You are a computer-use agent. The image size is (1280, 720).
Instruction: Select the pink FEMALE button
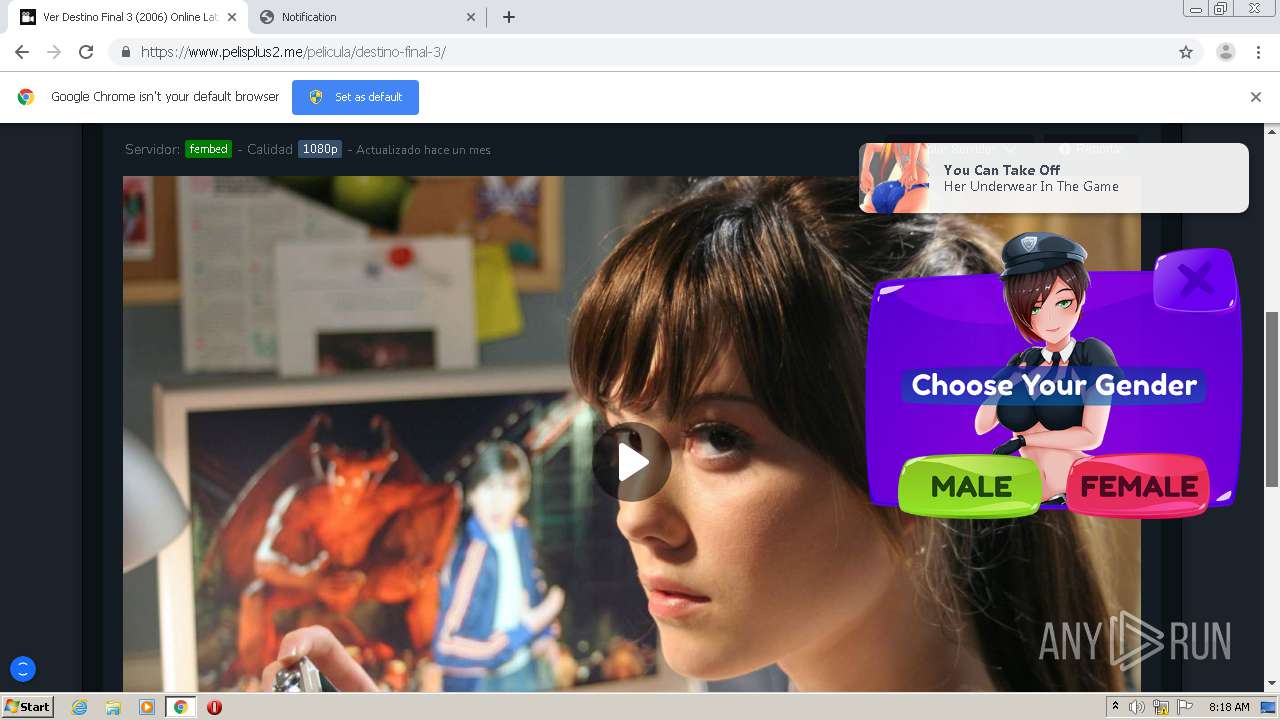(1138, 487)
